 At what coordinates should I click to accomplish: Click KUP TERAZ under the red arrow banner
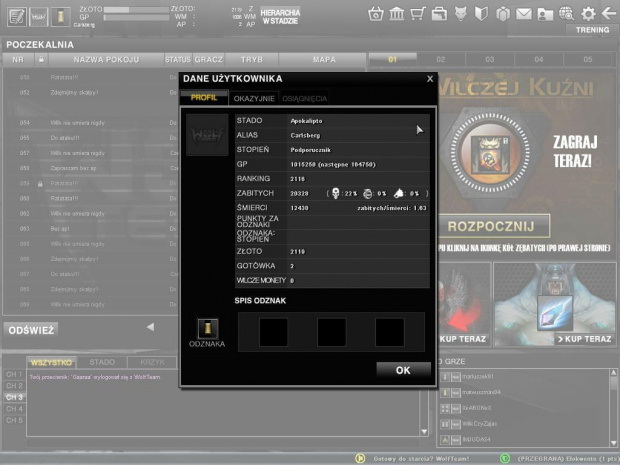tap(463, 339)
